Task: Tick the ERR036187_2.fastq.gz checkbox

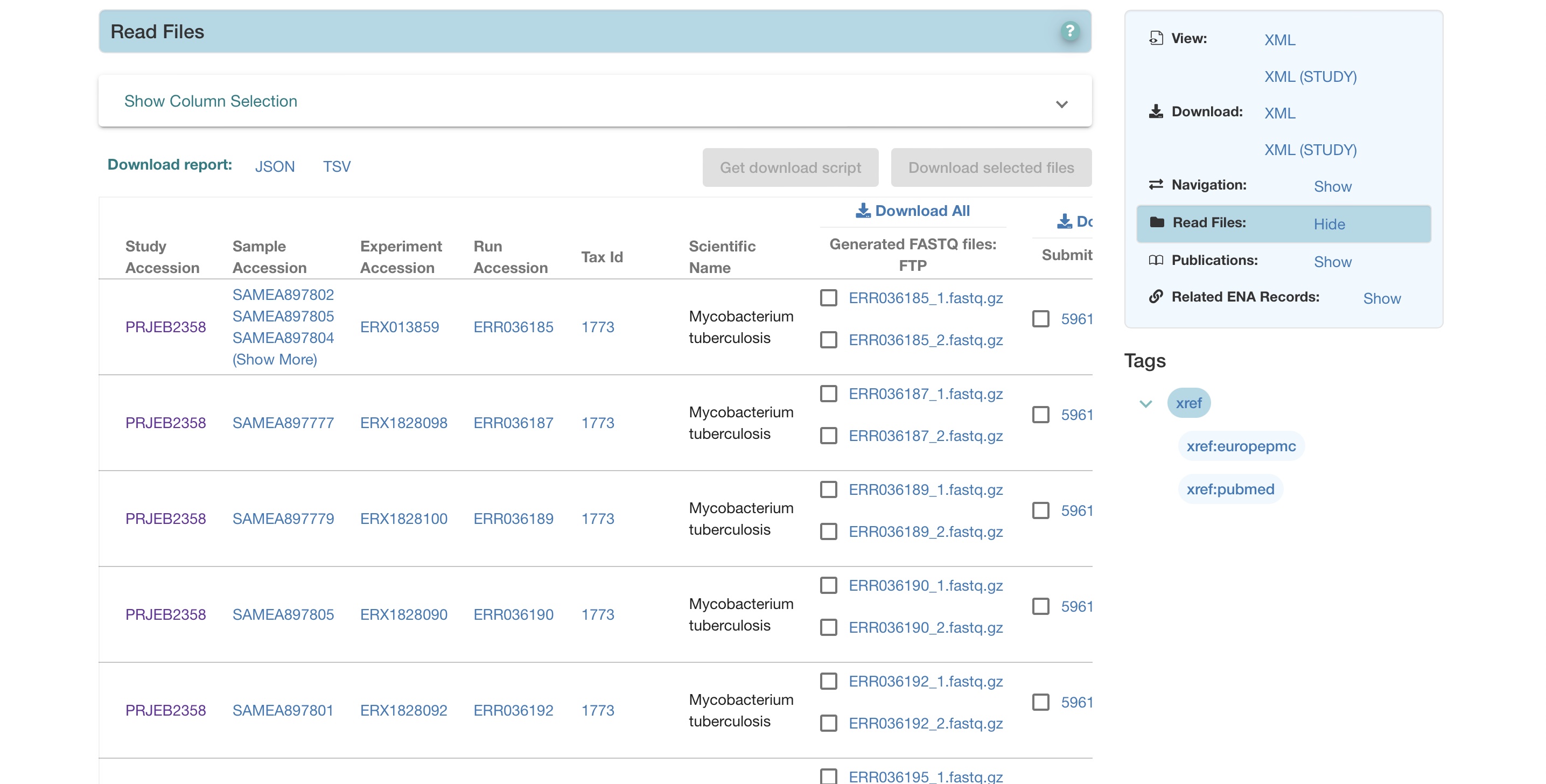Action: click(x=828, y=436)
